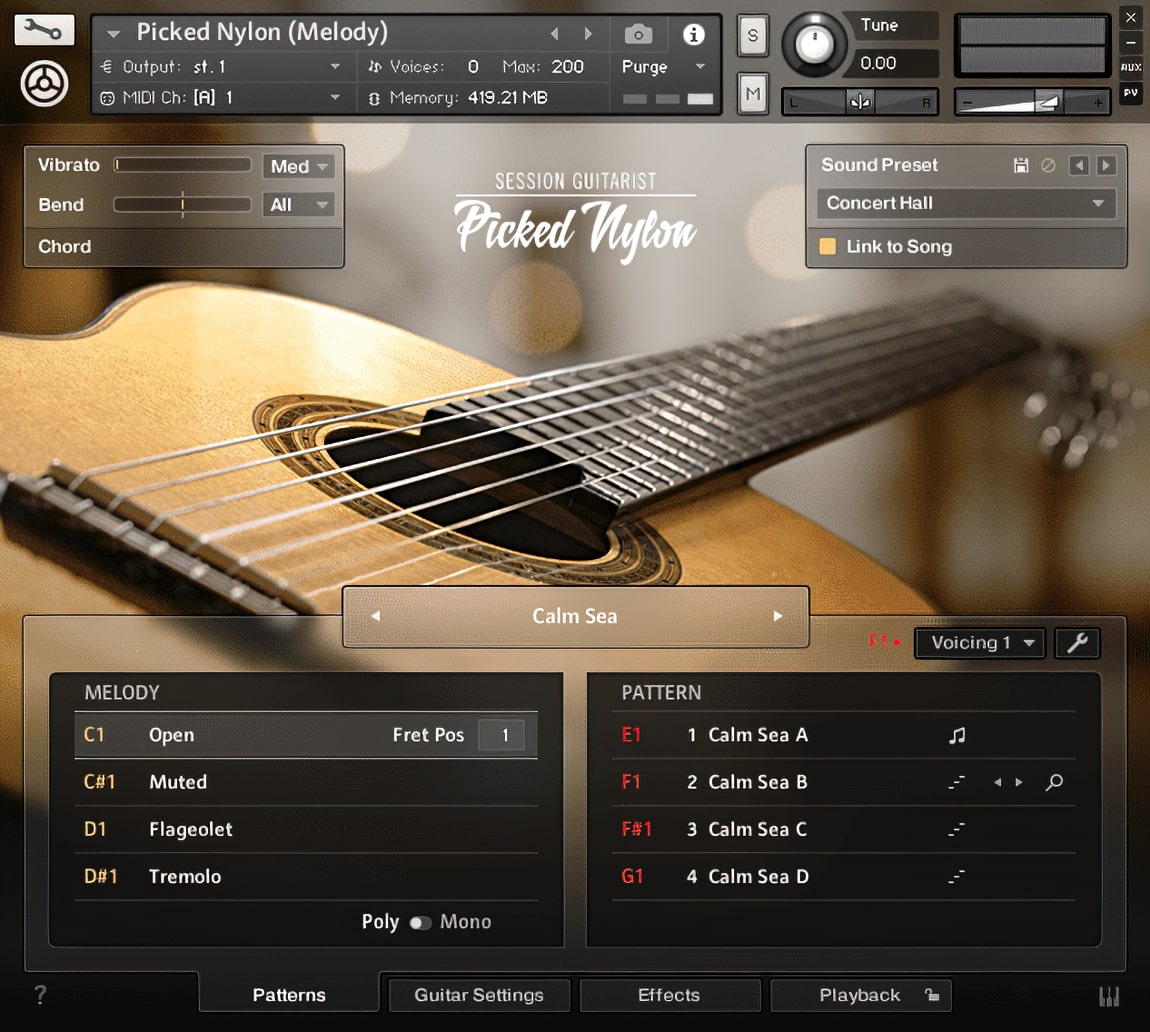Open pattern browser magnifier for Calm Sea B
Viewport: 1150px width, 1032px height.
1054,783
